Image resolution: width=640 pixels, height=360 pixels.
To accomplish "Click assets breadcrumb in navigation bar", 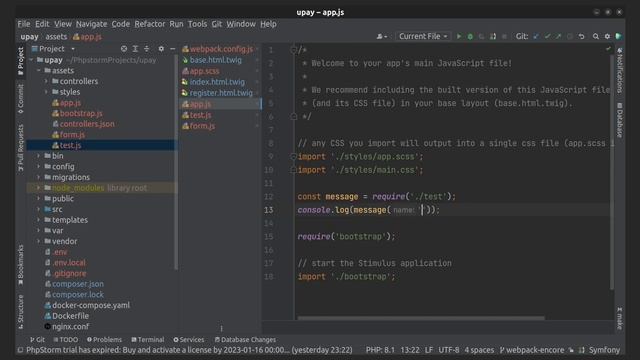I will 56,37.
